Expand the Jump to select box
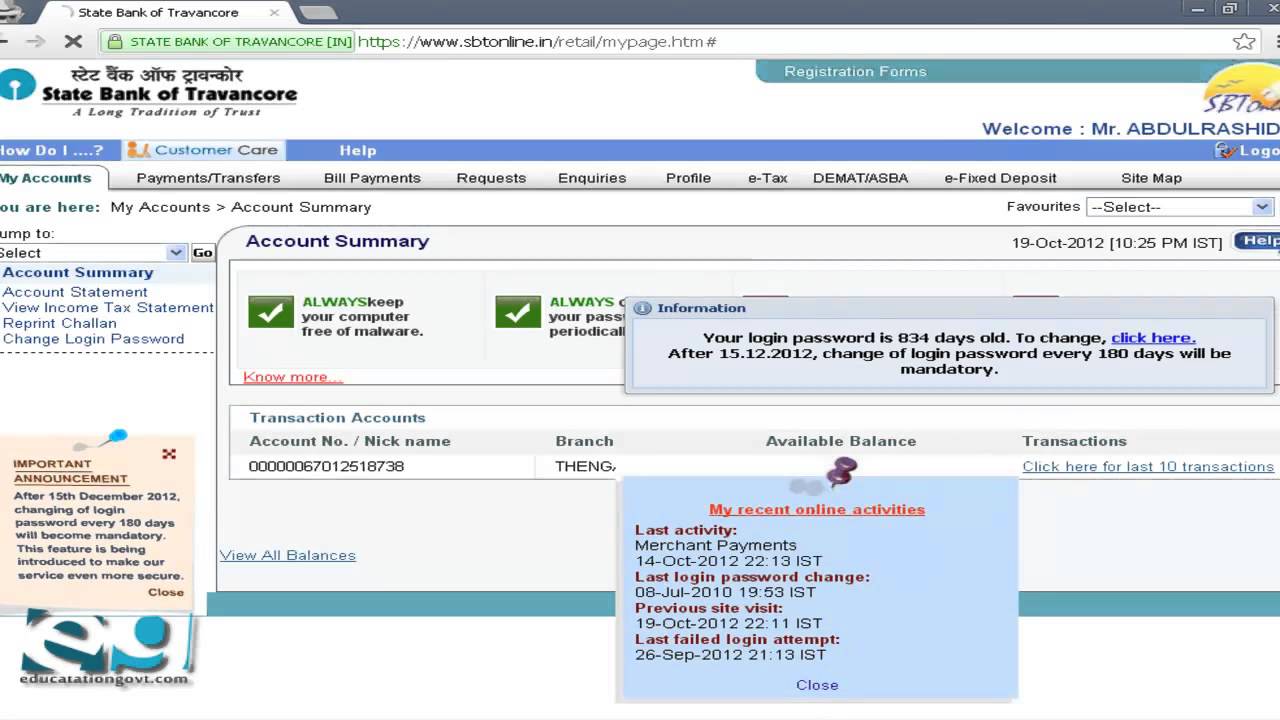This screenshot has height=720, width=1280. 92,253
